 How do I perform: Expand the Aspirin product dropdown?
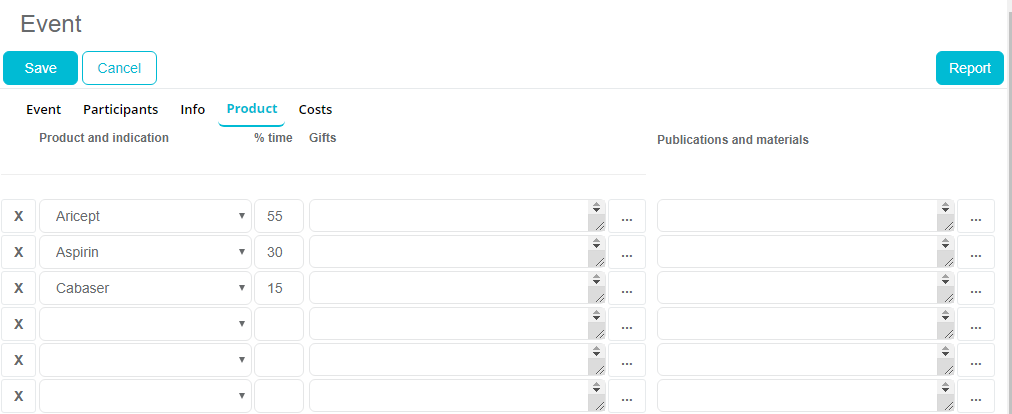(x=145, y=252)
